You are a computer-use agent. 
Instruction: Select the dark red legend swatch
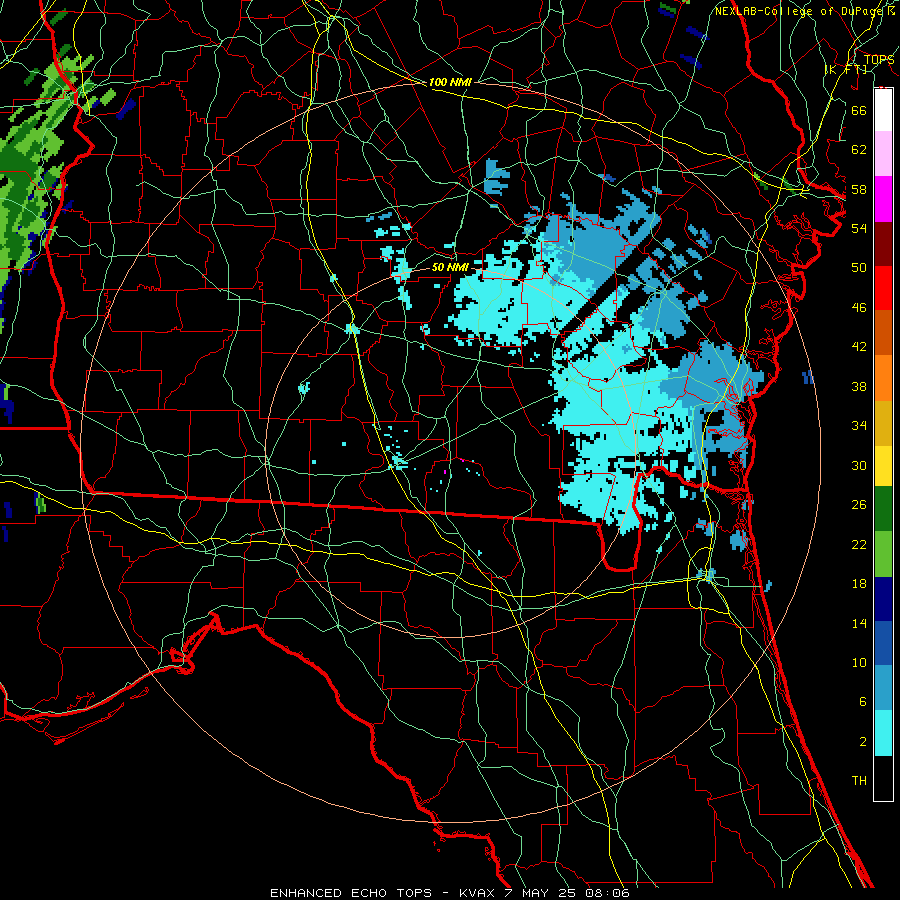click(883, 243)
